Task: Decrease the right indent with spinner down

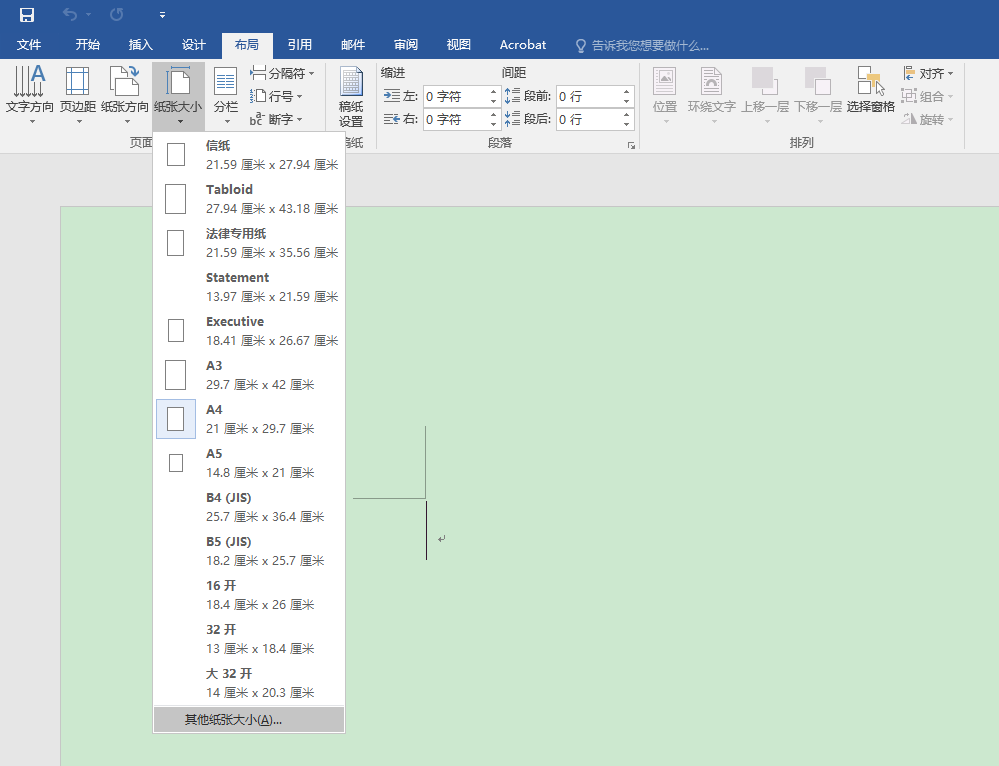Action: [493, 124]
